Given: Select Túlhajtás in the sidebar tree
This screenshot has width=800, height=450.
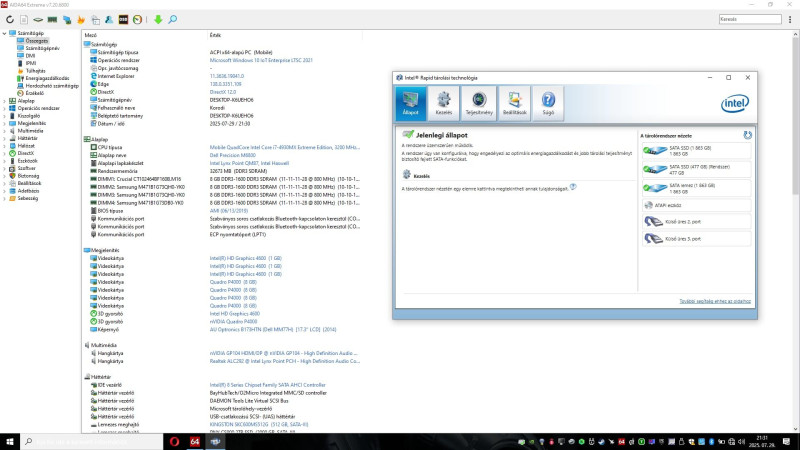Looking at the screenshot, I should (35, 71).
